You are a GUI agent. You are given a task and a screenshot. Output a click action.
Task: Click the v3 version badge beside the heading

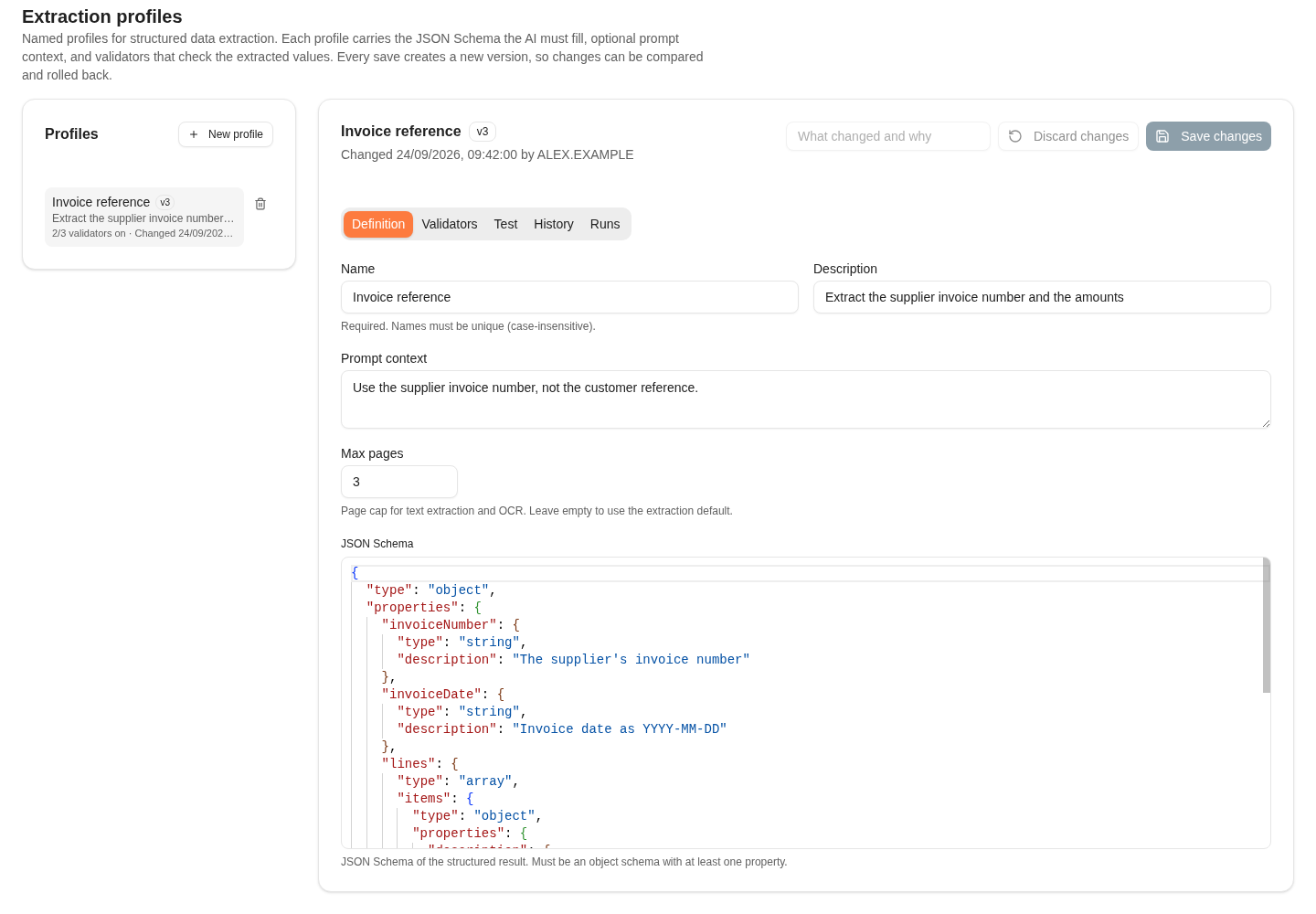point(483,132)
